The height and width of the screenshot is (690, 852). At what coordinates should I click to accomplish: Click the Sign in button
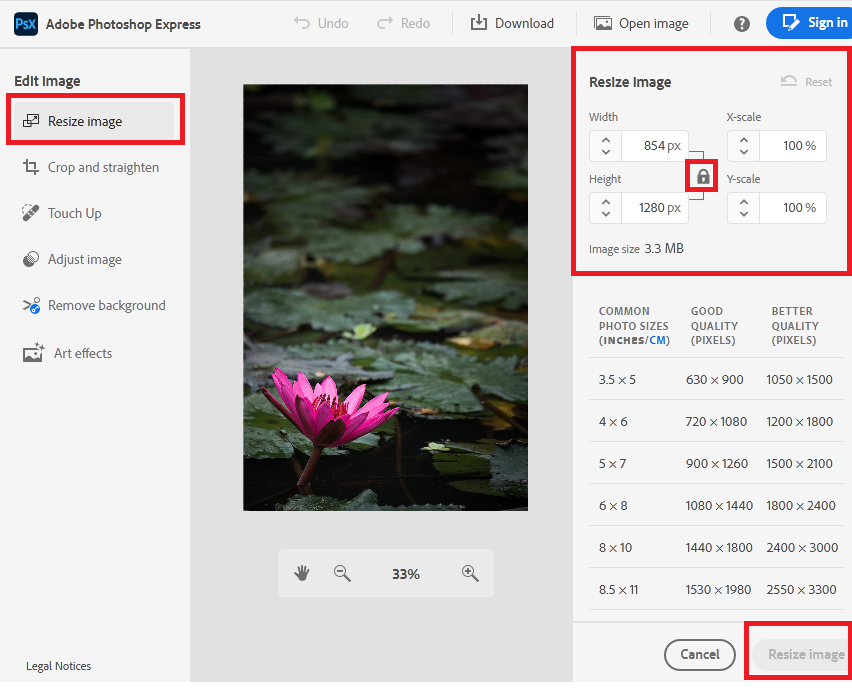point(809,23)
